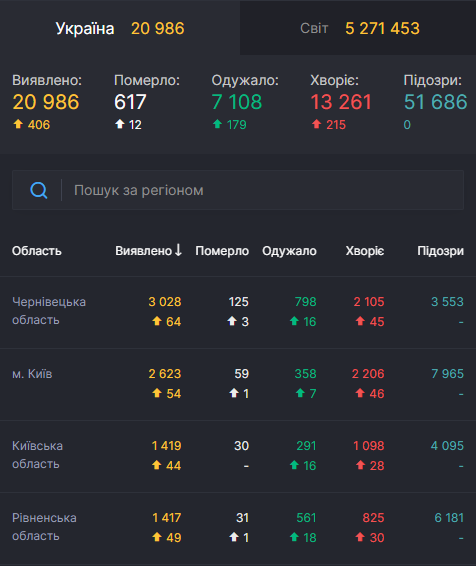Sort table by Одужало column
Screen dimensions: 476x566
(289, 251)
